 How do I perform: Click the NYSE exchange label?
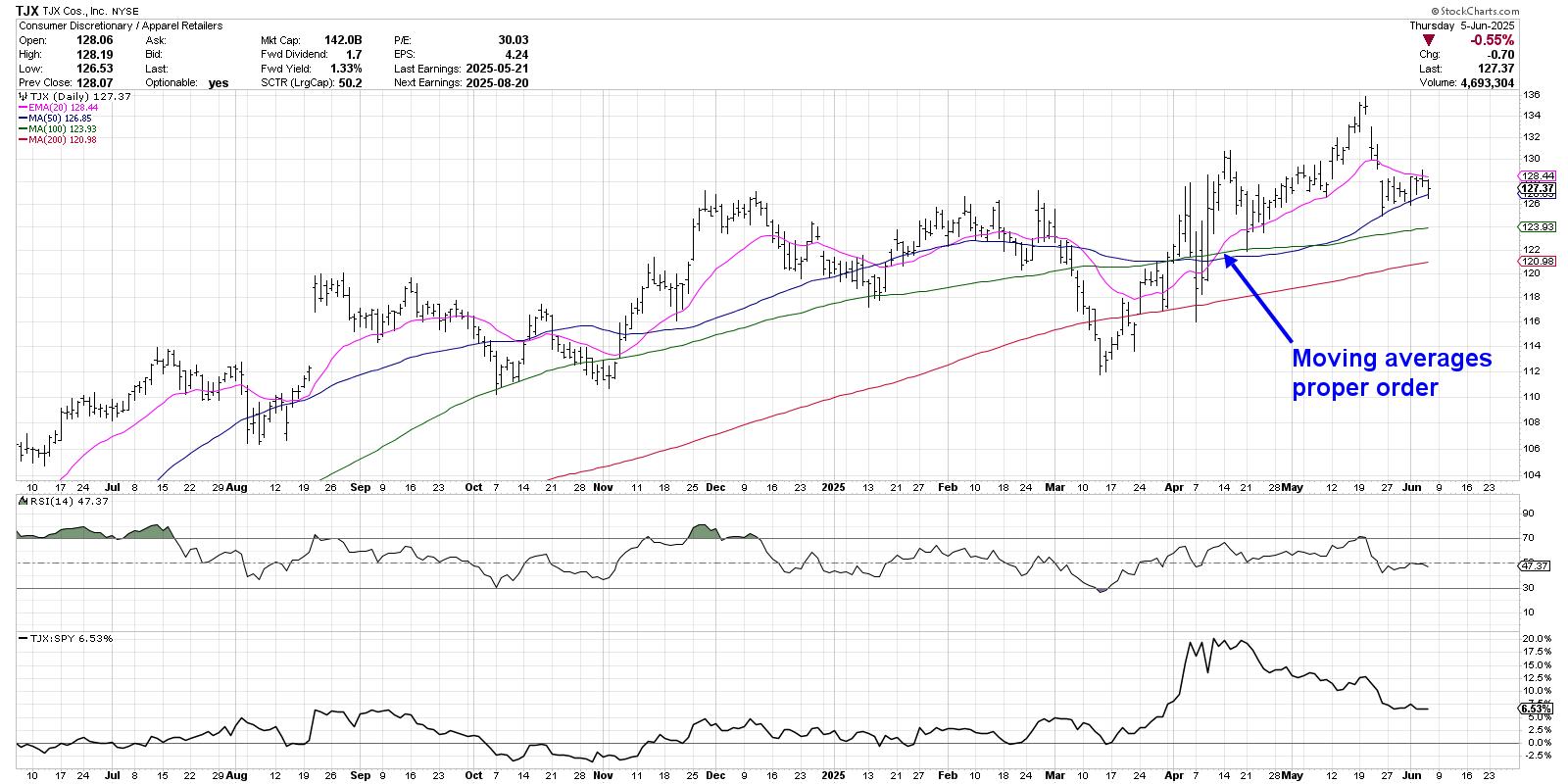[x=124, y=12]
